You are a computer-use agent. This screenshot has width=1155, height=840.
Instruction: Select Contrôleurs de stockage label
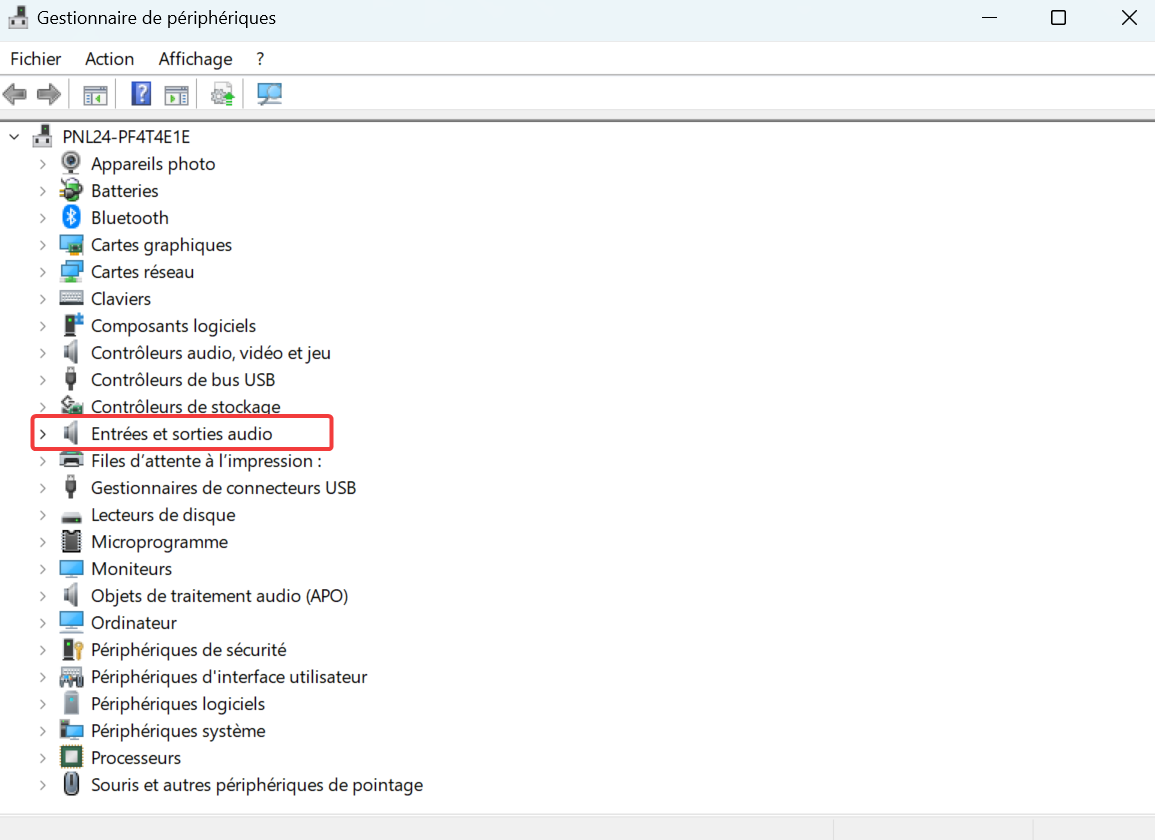(186, 407)
